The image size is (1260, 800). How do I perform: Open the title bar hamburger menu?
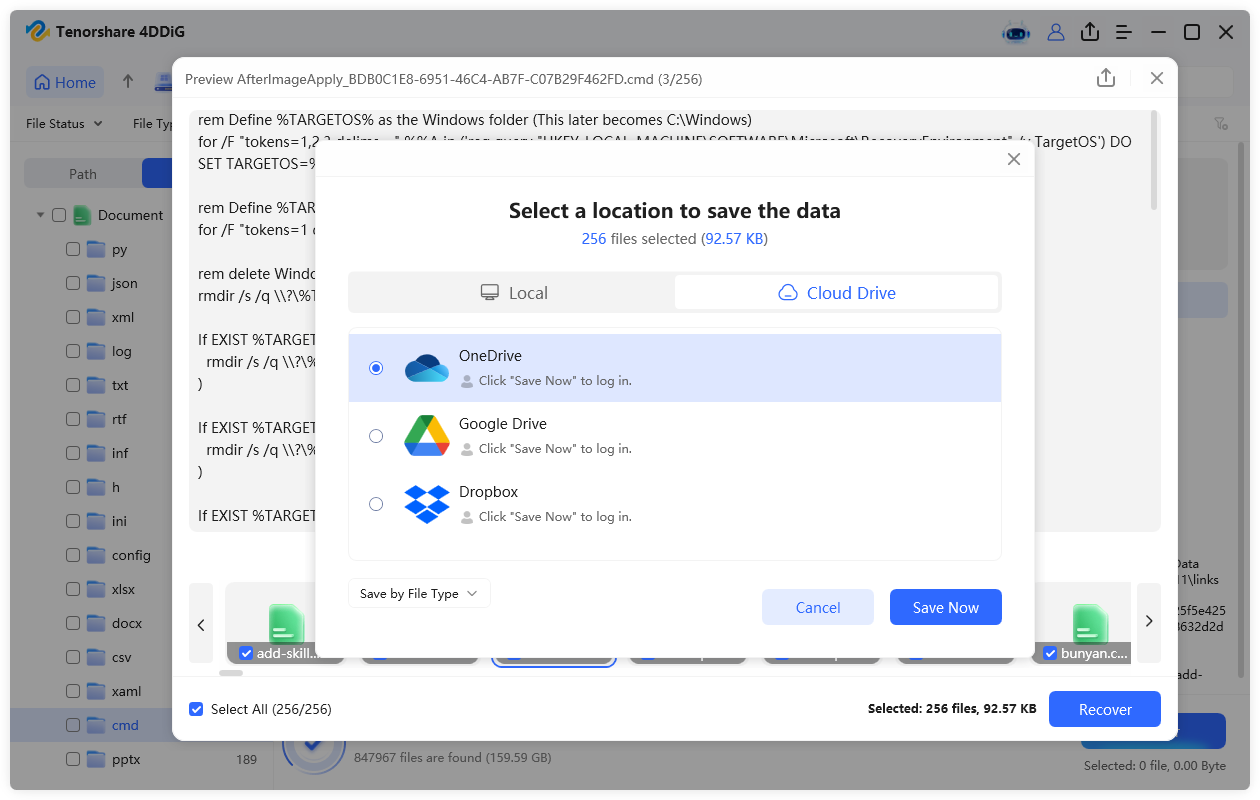pos(1124,32)
